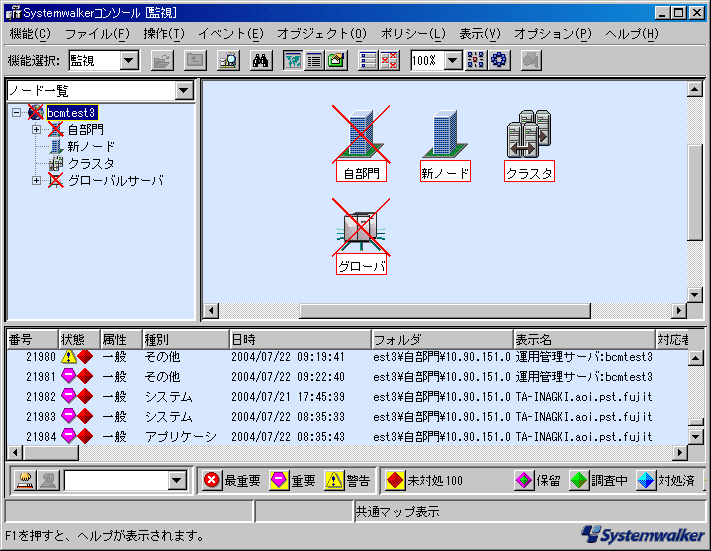Click the binoculars find icon
Image resolution: width=711 pixels, height=551 pixels.
261,60
